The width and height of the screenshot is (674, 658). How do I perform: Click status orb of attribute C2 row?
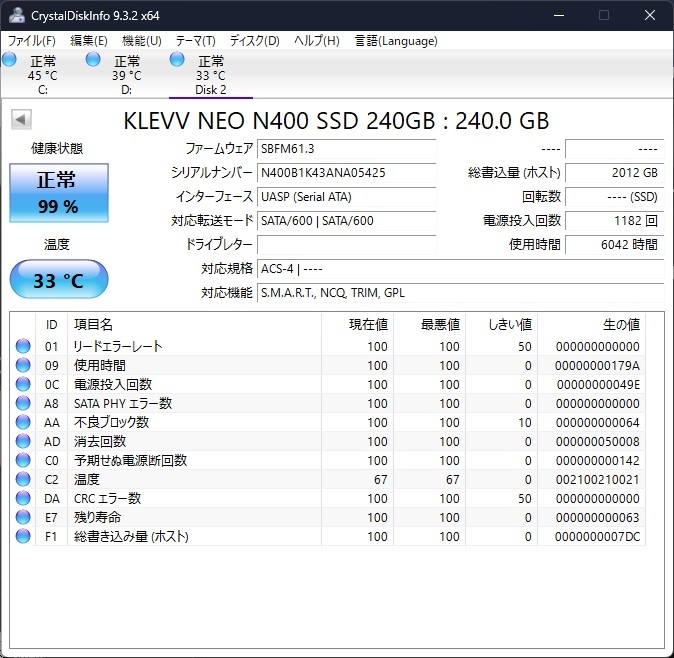(x=23, y=479)
